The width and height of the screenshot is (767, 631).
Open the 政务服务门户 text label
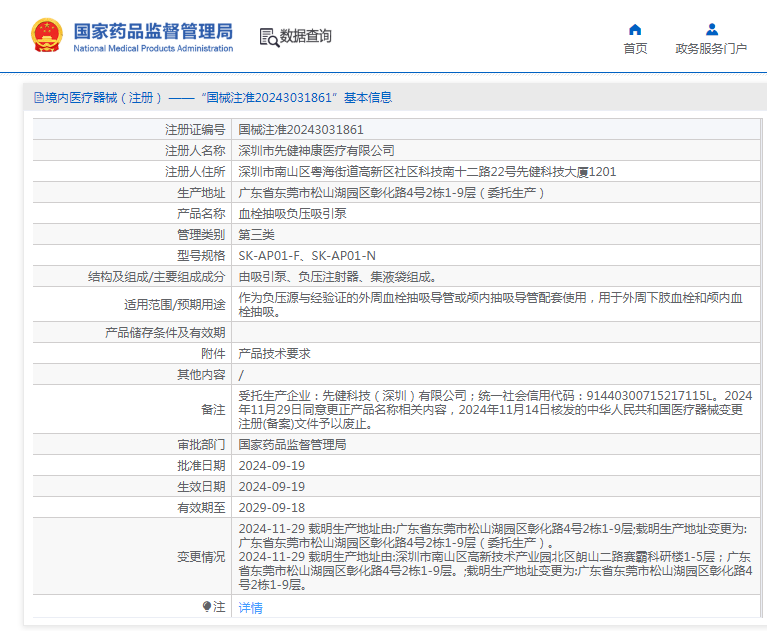click(711, 48)
